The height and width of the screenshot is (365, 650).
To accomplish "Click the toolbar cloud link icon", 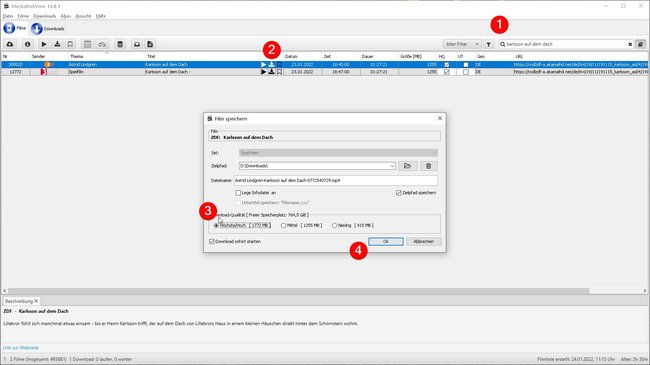I will [x=102, y=44].
